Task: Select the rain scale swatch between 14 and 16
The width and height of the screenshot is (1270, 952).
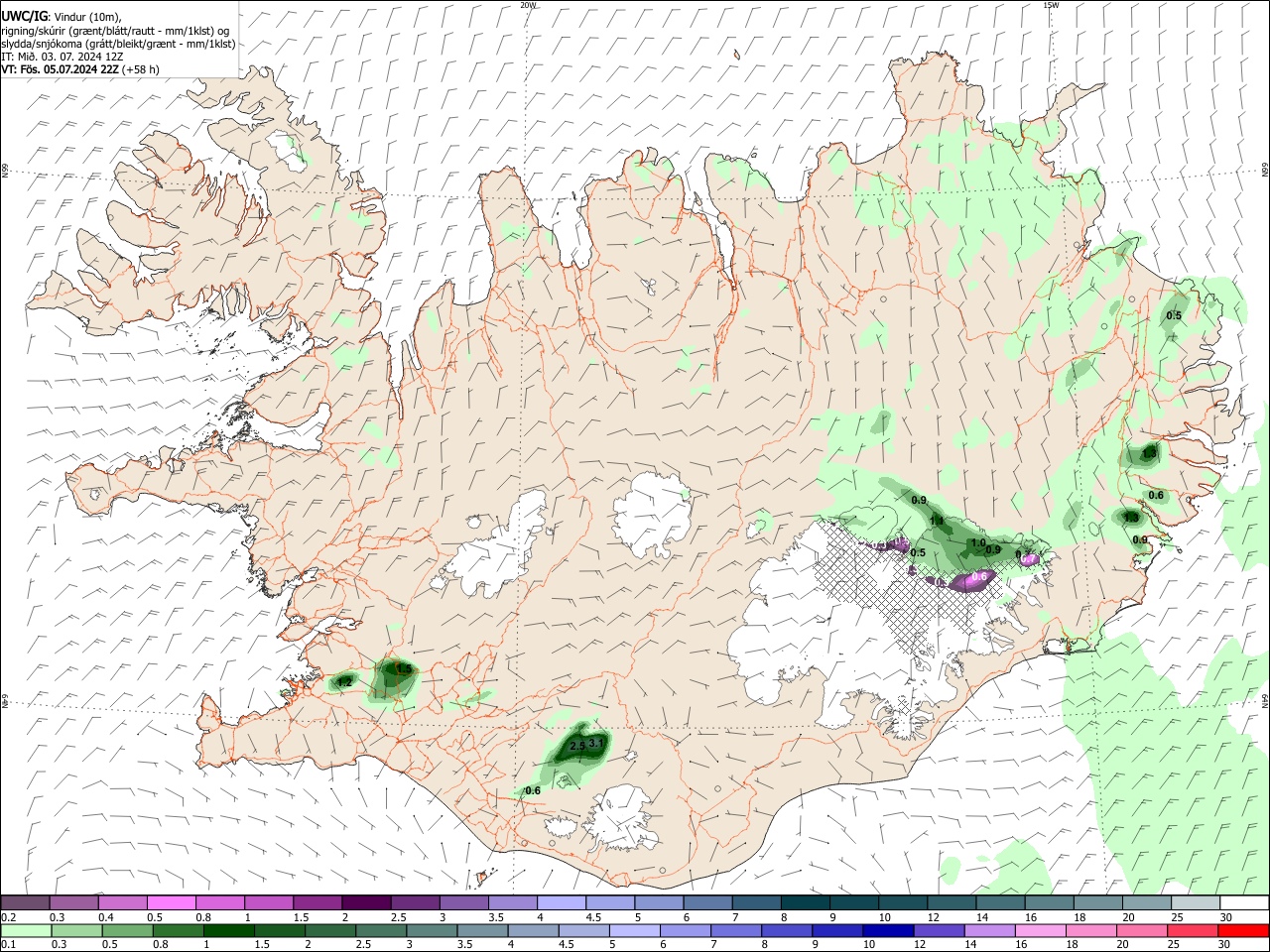Action: (989, 930)
